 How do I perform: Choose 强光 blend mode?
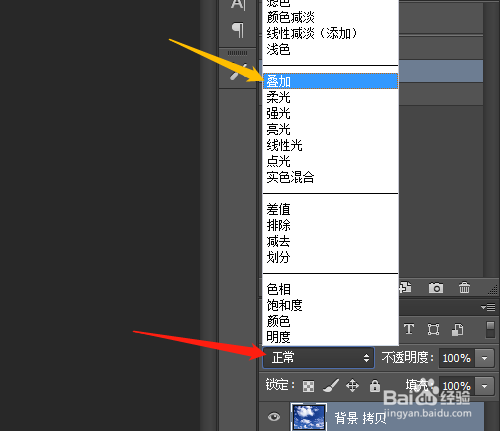pos(331,113)
